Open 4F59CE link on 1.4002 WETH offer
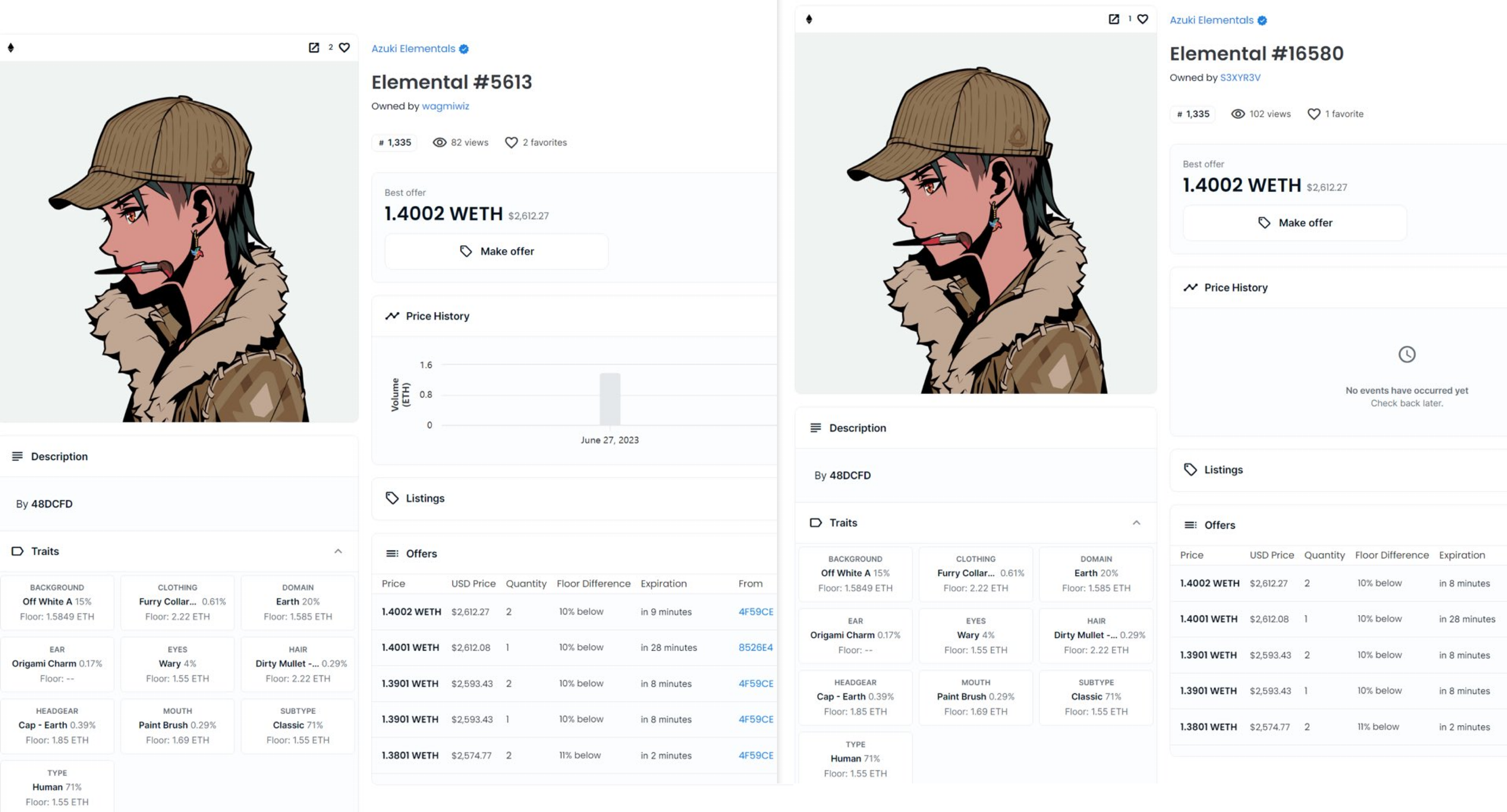 pyautogui.click(x=756, y=612)
